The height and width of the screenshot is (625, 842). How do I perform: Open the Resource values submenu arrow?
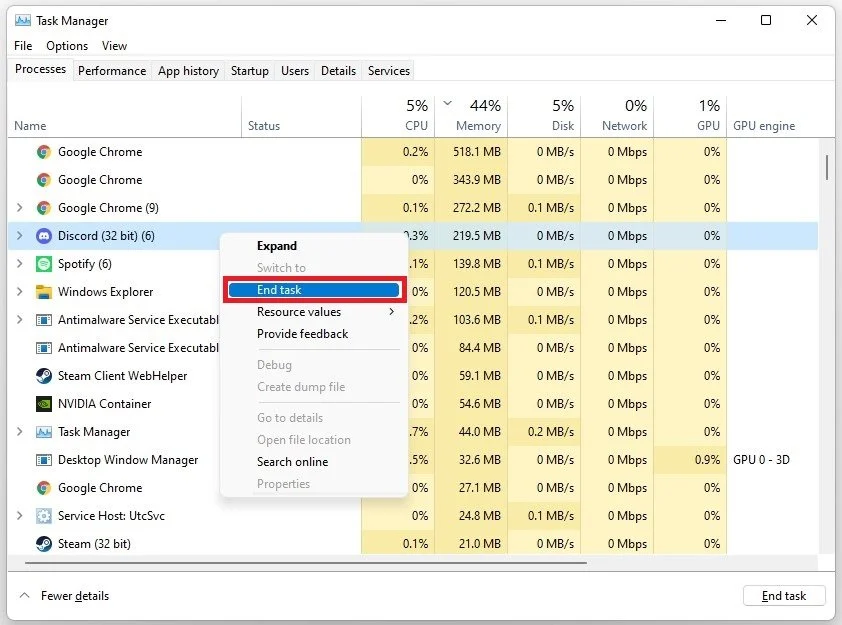(391, 311)
